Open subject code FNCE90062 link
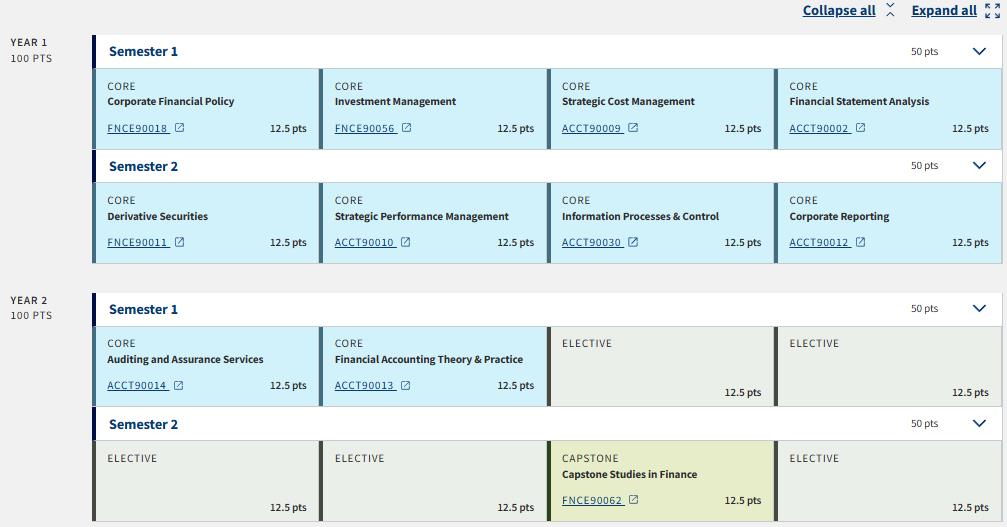Viewport: 1007px width, 527px height. point(593,500)
